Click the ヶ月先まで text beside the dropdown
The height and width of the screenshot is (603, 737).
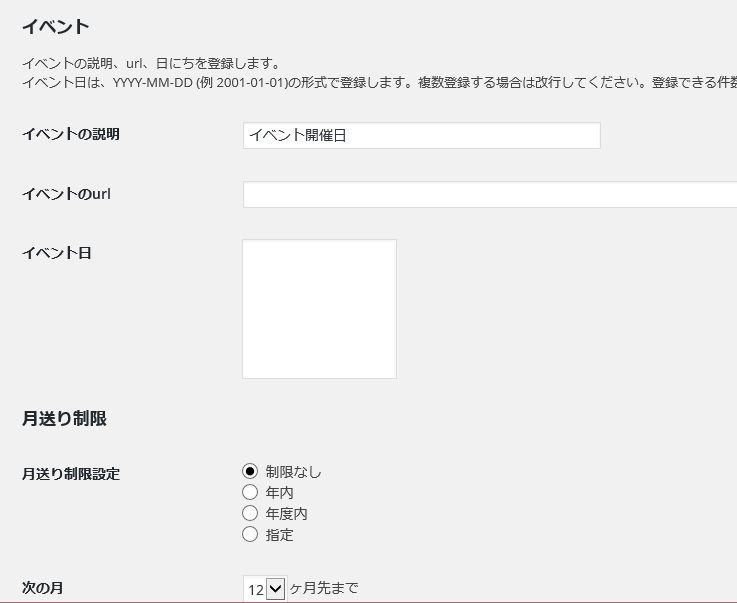pos(324,588)
